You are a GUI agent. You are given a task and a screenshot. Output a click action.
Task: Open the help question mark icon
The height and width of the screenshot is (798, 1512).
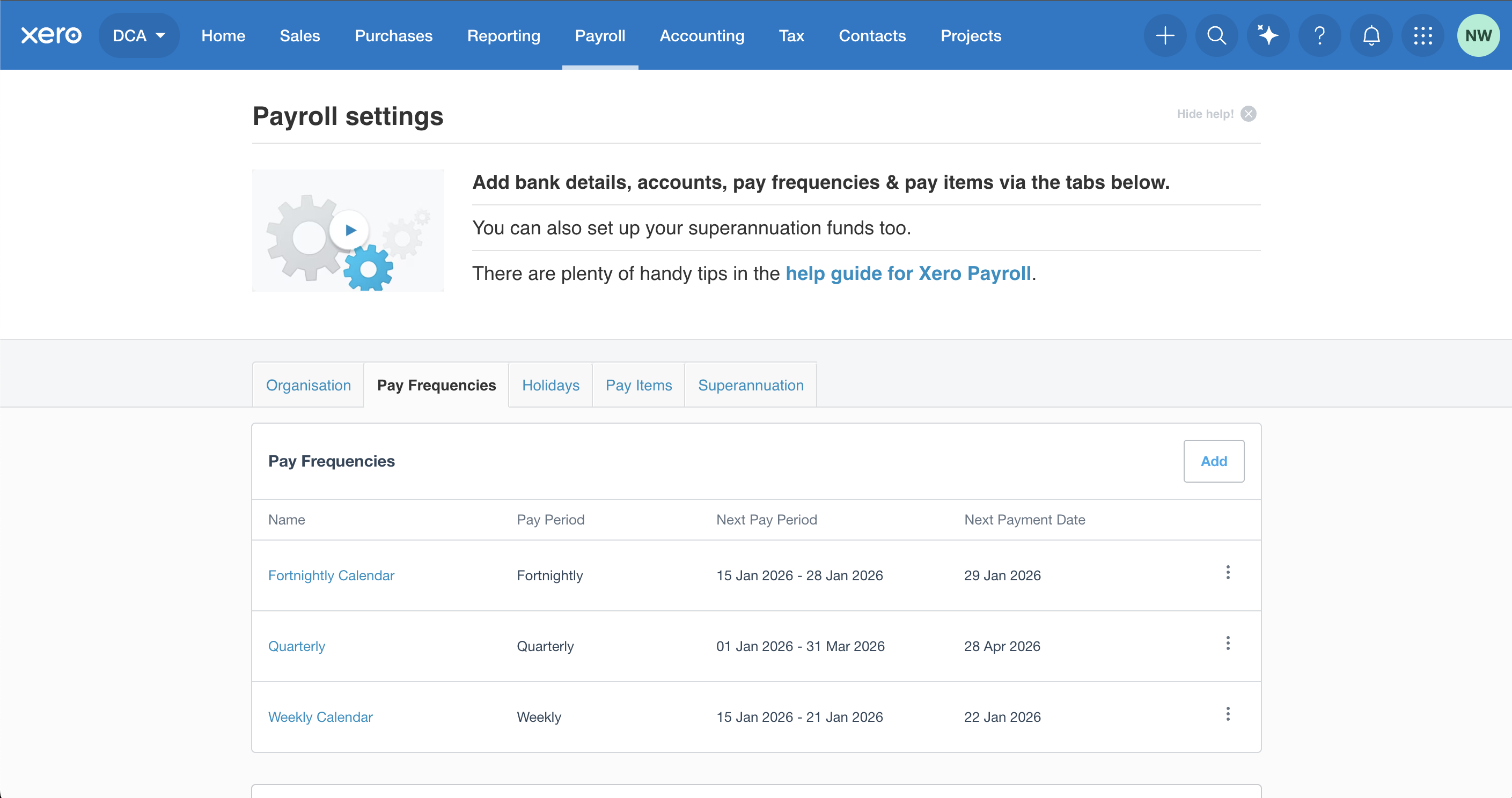coord(1319,35)
